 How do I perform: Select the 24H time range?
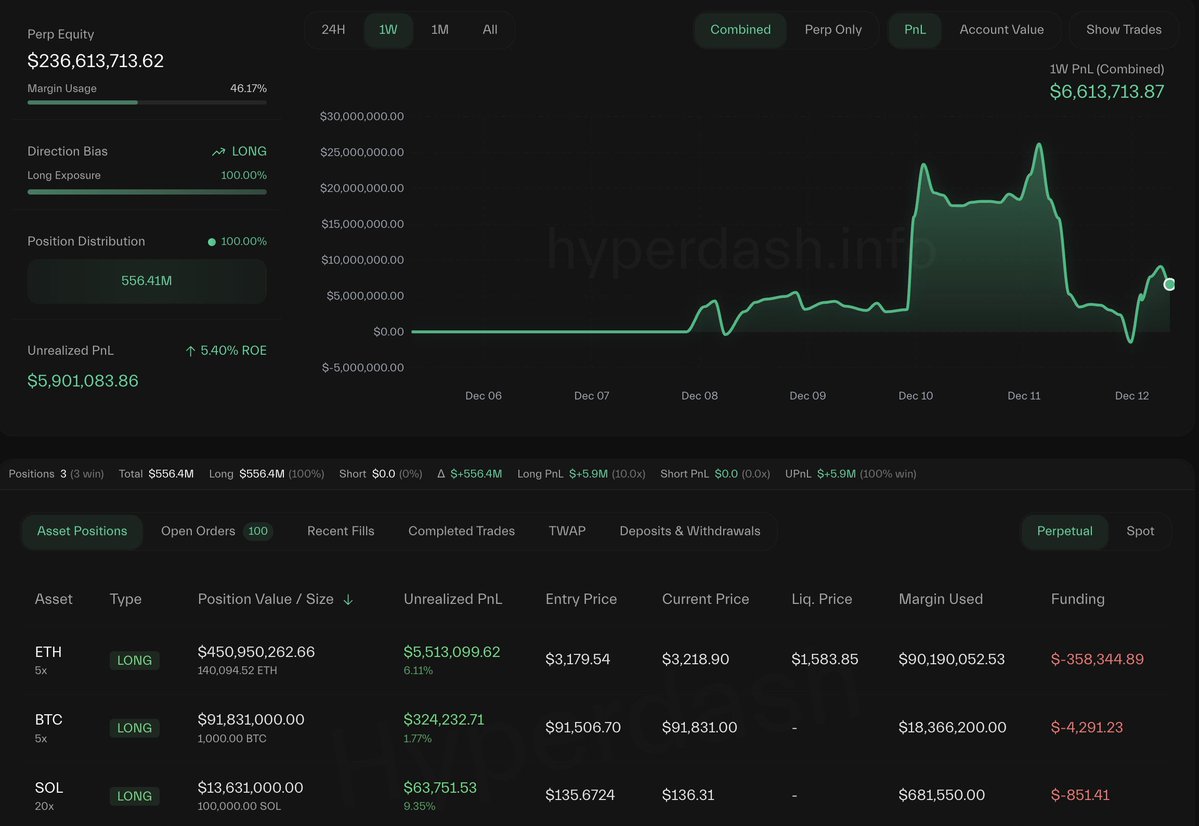click(333, 30)
